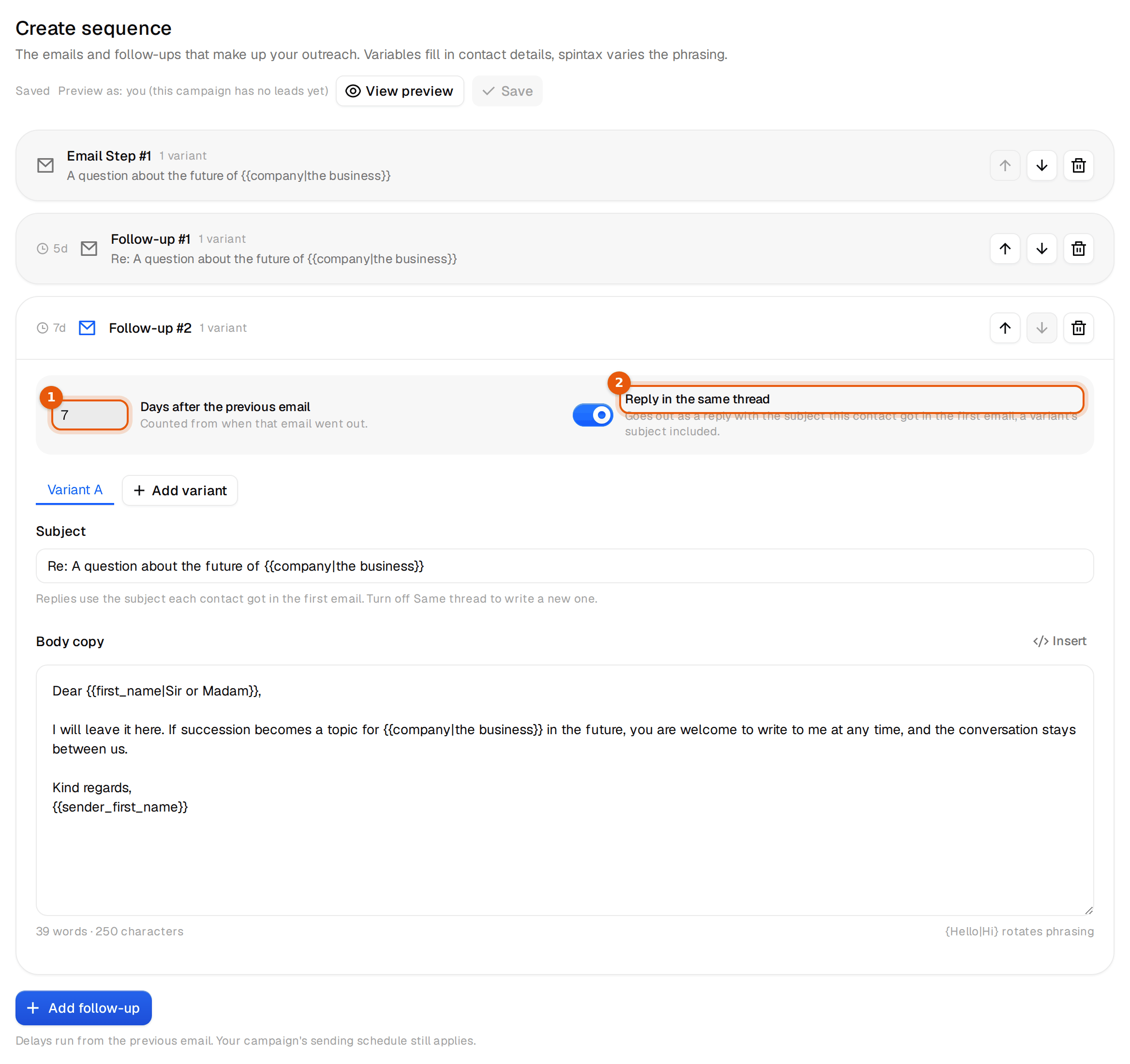Click into the Subject field
The width and height of the screenshot is (1130, 1064).
[565, 566]
